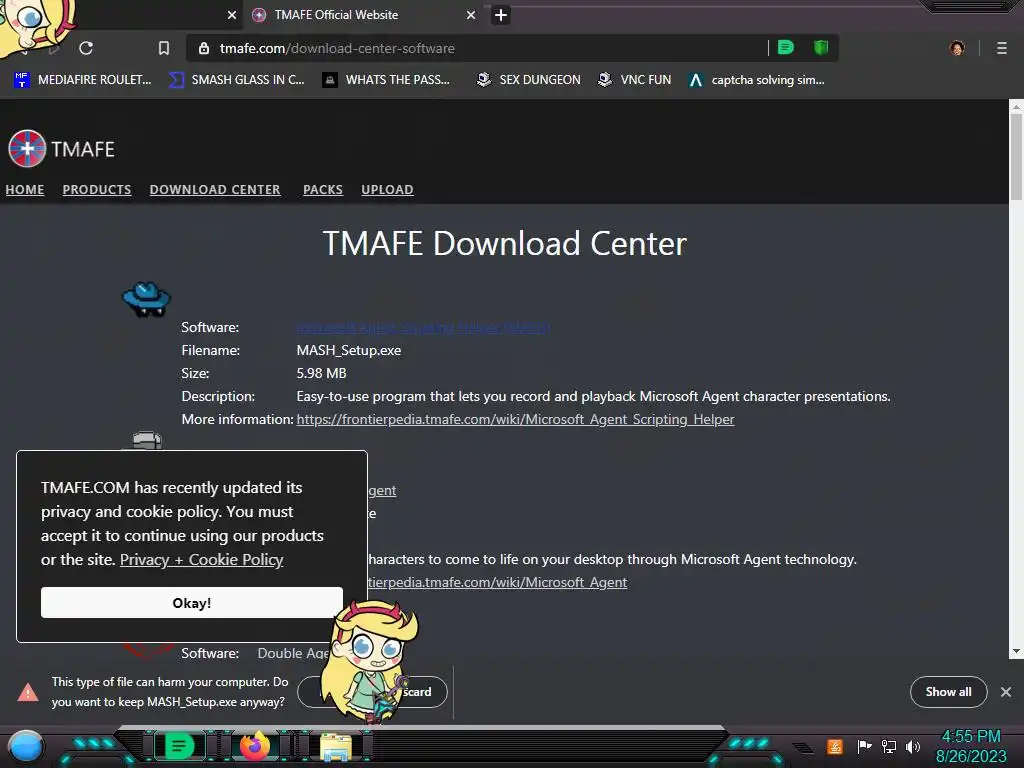This screenshot has width=1024, height=768.
Task: Open the volume speaker tray icon
Action: pos(913,746)
